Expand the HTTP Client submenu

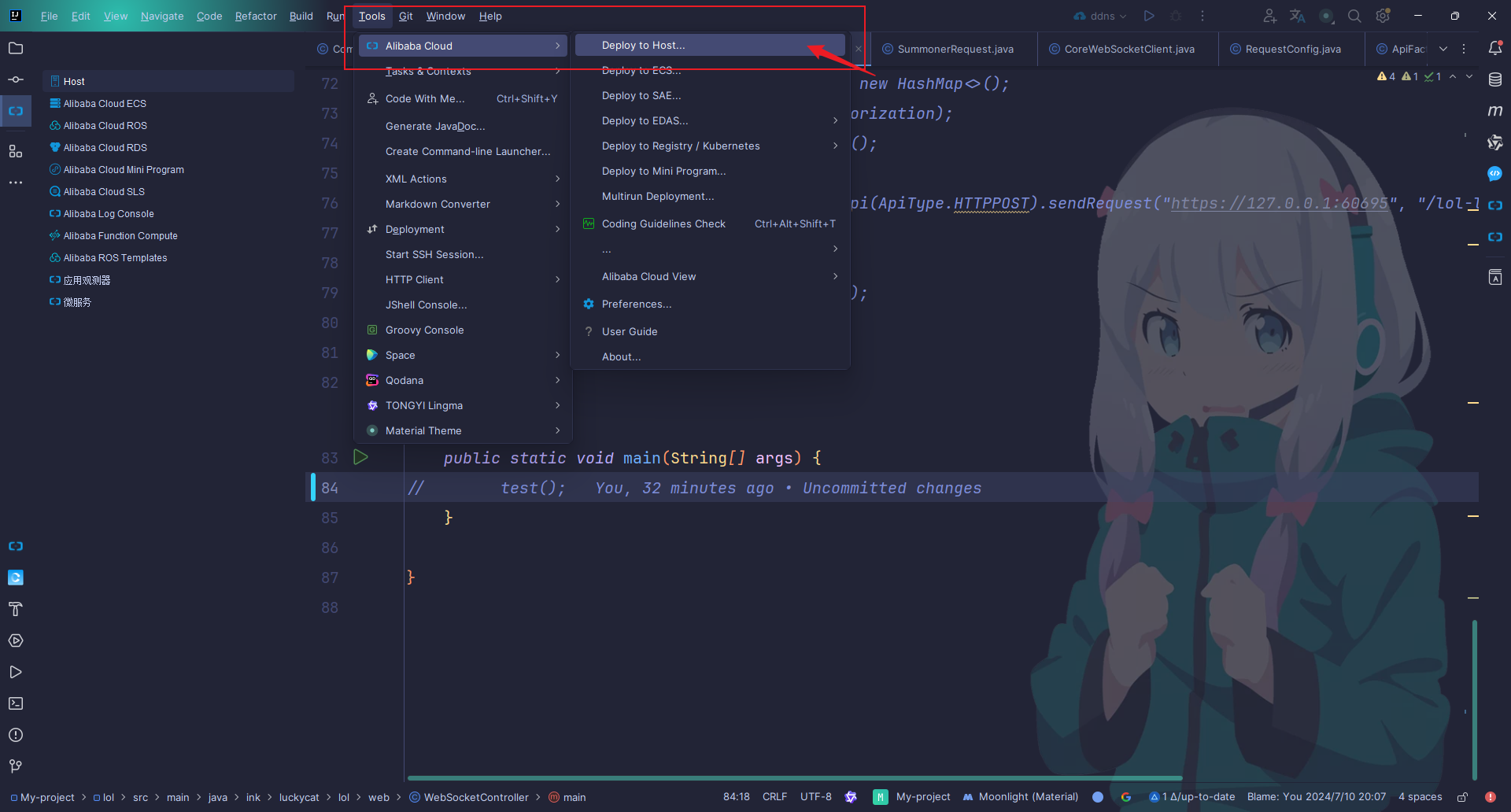pos(463,279)
